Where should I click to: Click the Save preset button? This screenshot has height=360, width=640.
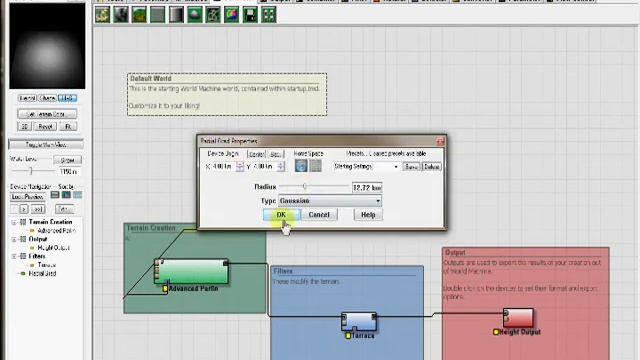(x=411, y=167)
